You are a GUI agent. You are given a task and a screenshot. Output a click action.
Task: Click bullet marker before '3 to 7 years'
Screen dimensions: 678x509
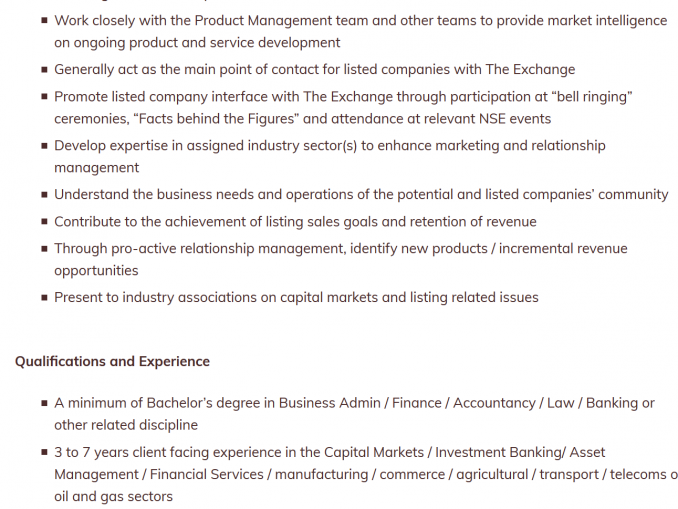[44, 452]
